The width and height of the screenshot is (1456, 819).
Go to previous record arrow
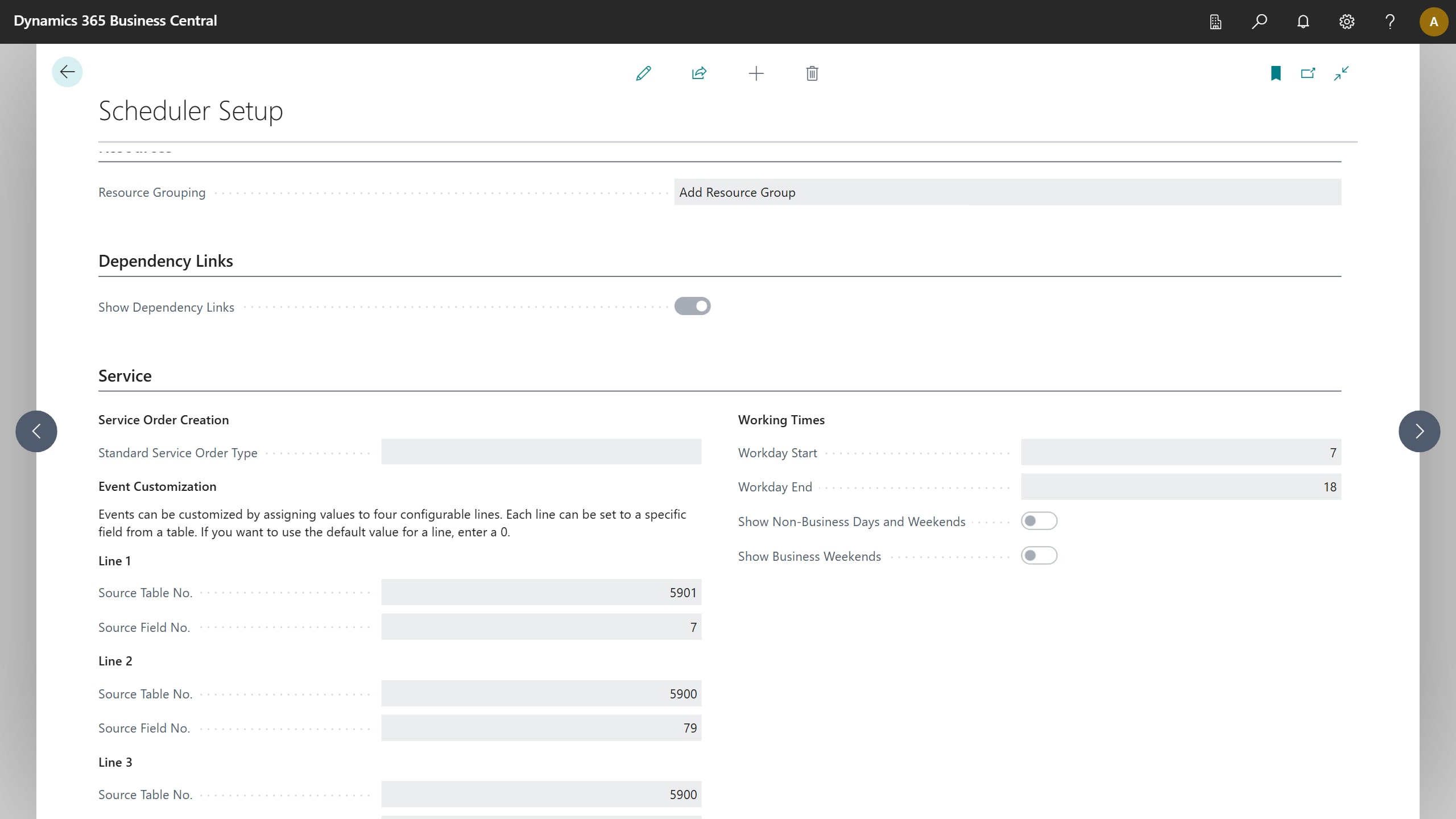(x=36, y=431)
